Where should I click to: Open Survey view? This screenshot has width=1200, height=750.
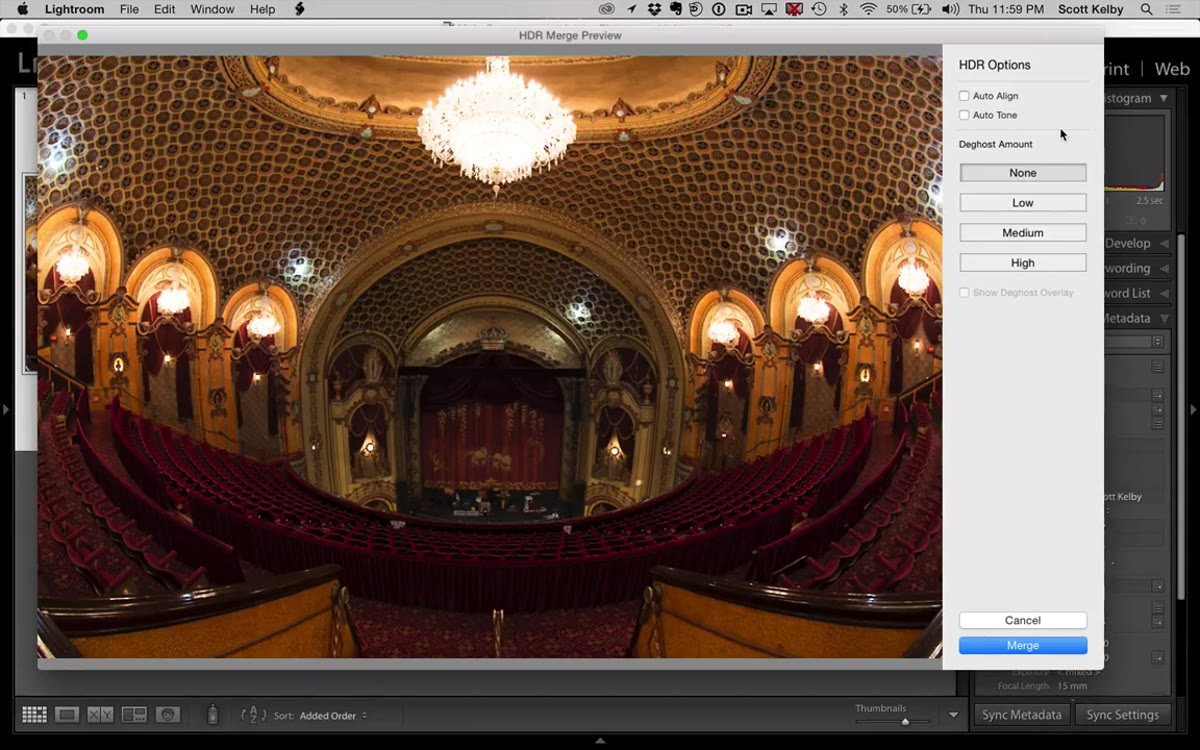[134, 715]
